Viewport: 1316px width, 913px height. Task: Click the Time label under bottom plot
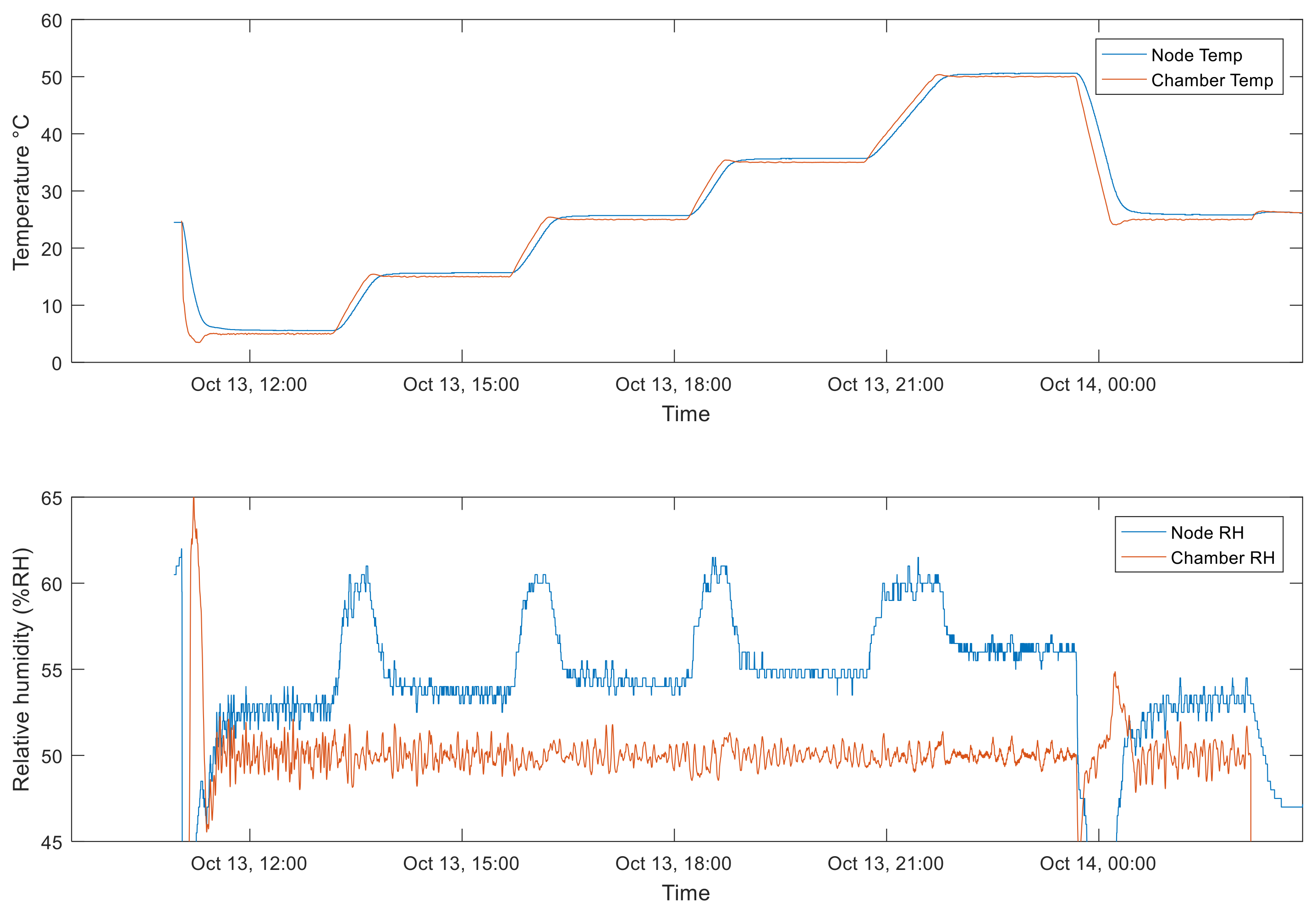coord(685,892)
